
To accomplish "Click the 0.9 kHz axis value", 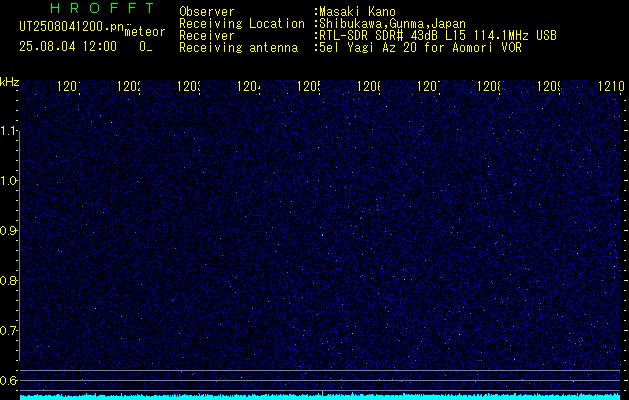I will point(9,230).
